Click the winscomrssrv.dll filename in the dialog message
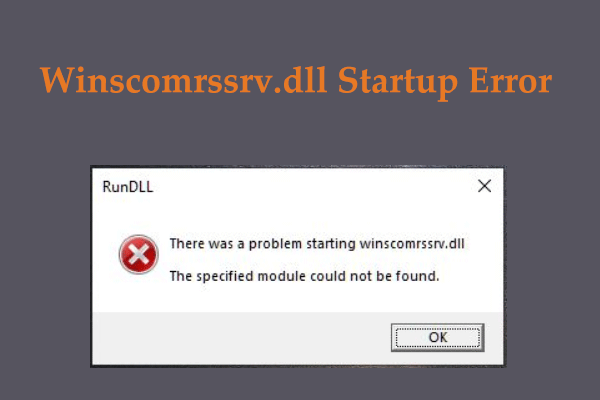Viewport: 600px width, 400px height. point(412,244)
